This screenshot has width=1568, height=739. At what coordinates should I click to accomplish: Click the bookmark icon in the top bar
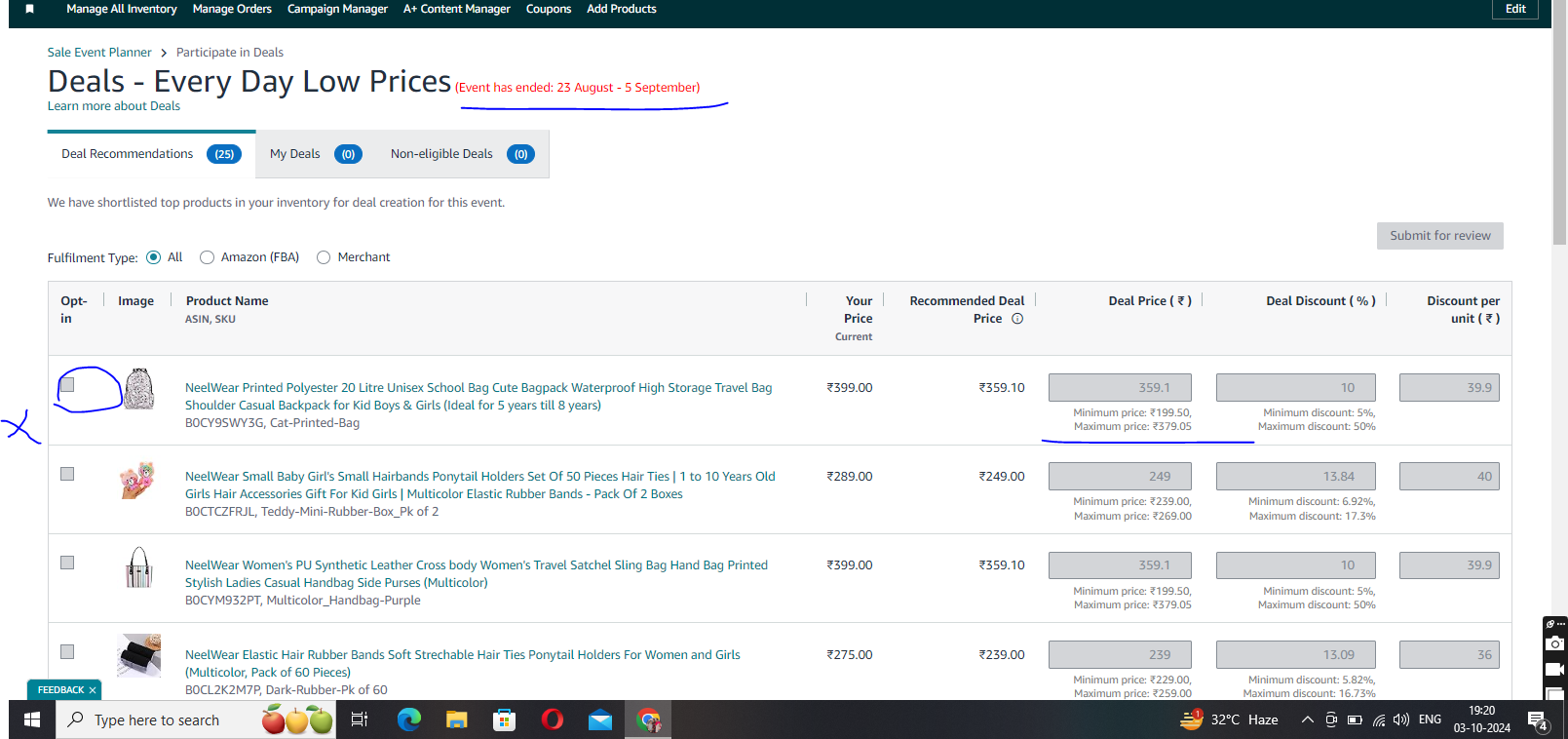pyautogui.click(x=29, y=9)
